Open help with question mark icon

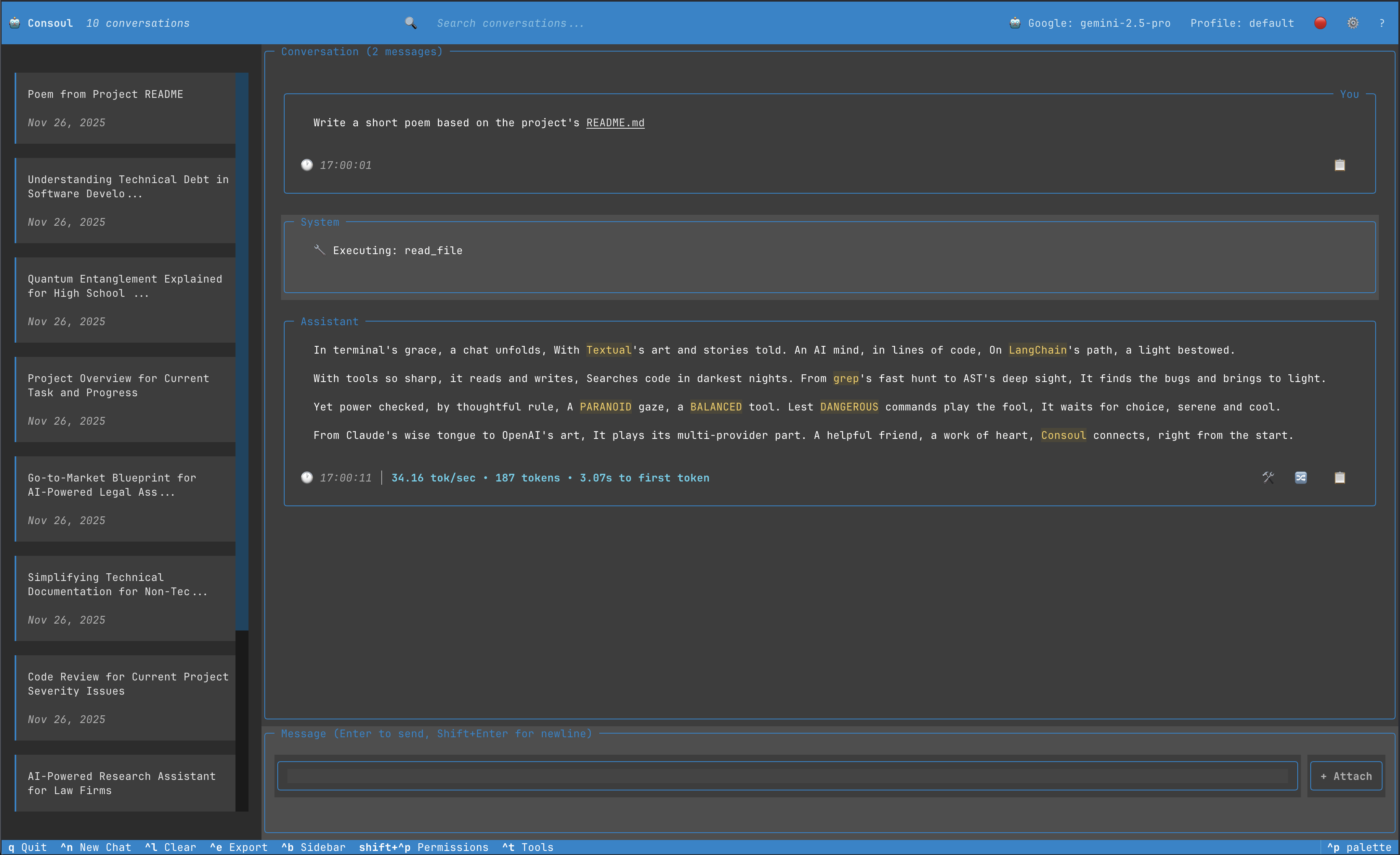pos(1382,23)
